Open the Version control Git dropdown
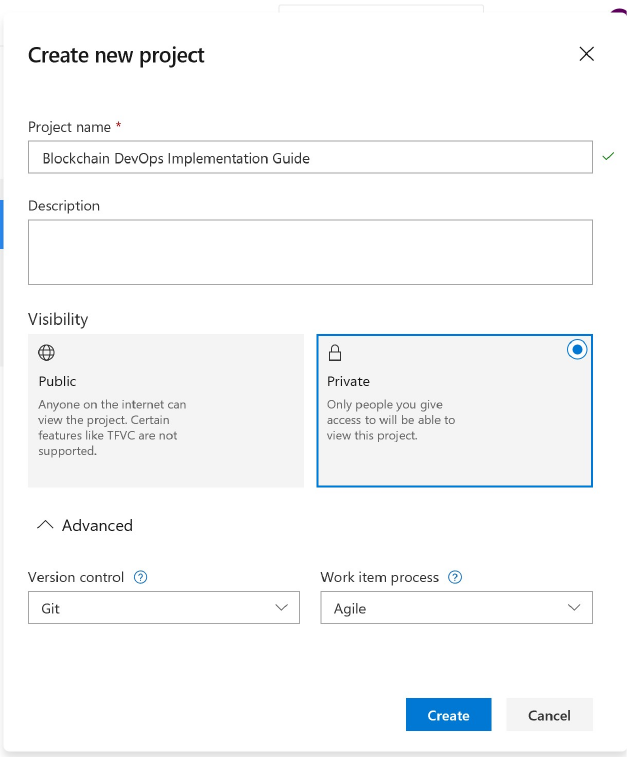Image resolution: width=627 pixels, height=757 pixels. pos(163,608)
